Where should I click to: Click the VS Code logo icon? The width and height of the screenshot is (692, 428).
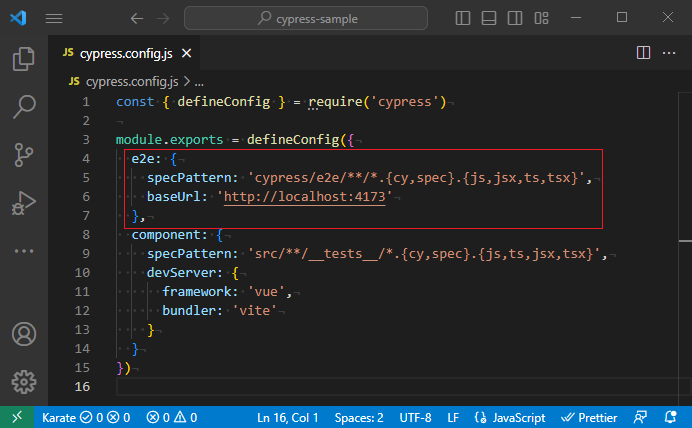[x=18, y=18]
